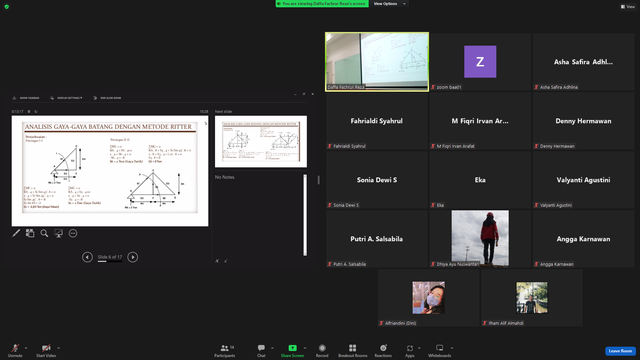
Task: Click the notes pane scrollbar
Action: 304,215
